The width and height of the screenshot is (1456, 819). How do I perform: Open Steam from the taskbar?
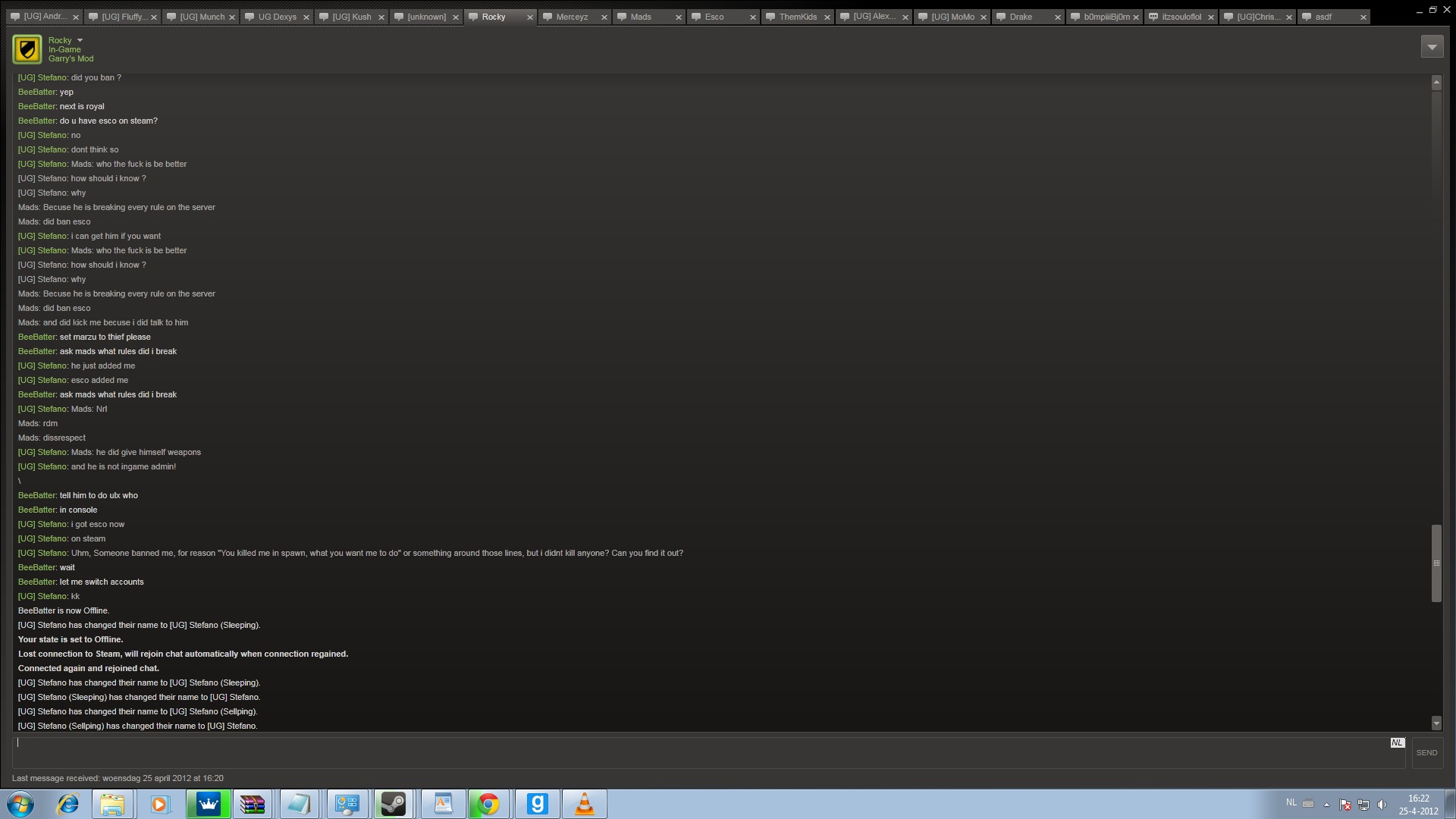[393, 804]
